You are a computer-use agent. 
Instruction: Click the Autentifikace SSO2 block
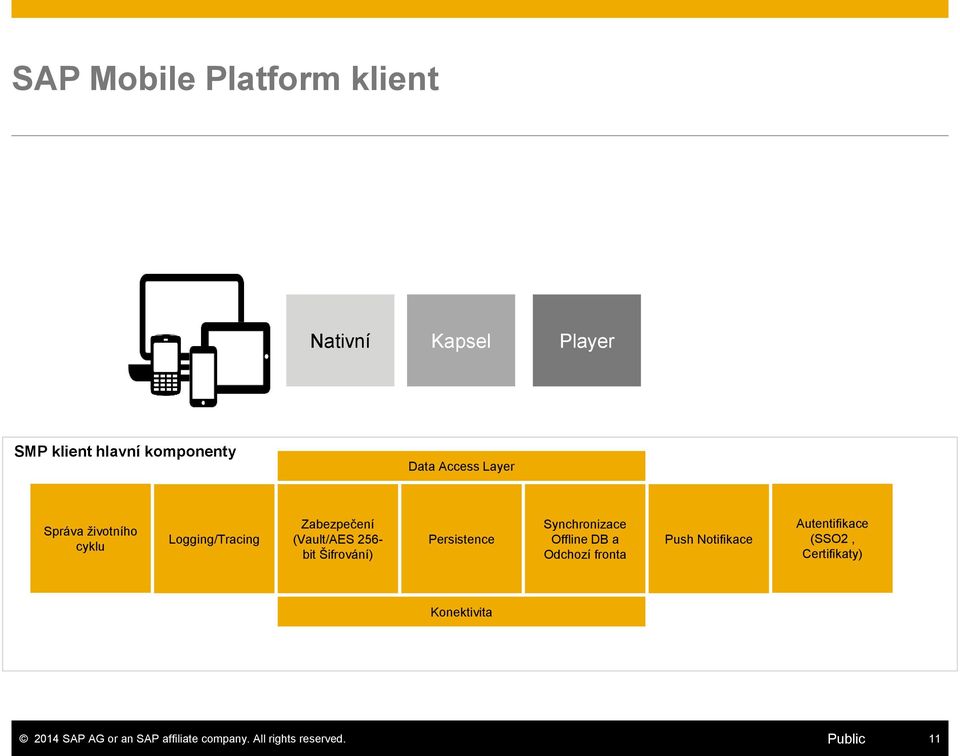click(x=833, y=539)
